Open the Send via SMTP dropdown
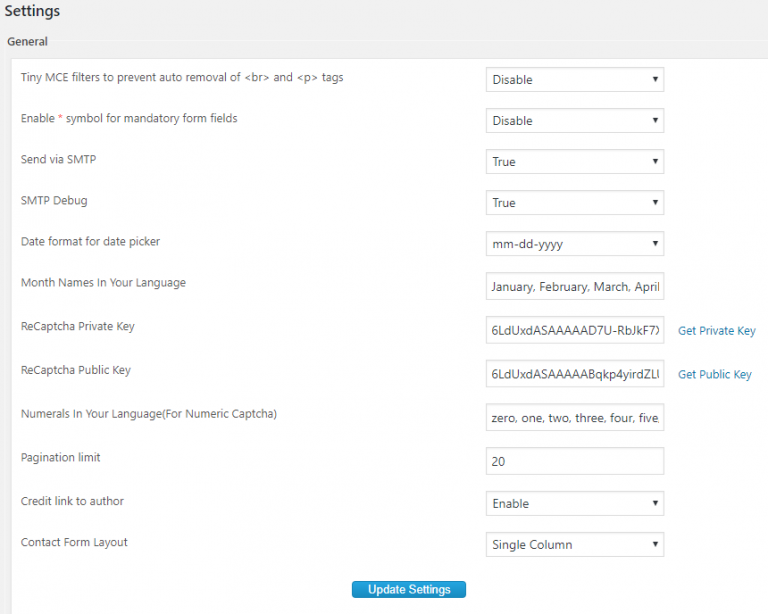 [x=574, y=162]
